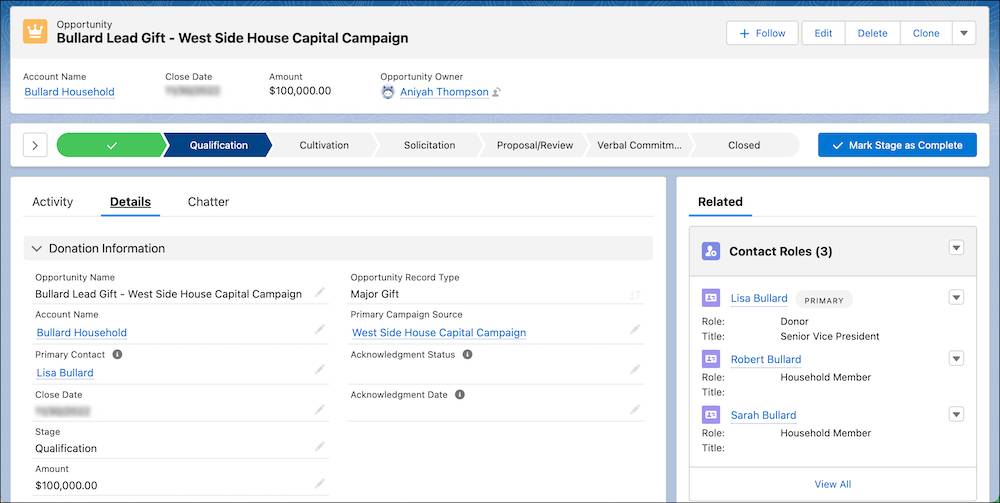
Task: Click Robert Bullard contact card icon
Action: point(711,359)
